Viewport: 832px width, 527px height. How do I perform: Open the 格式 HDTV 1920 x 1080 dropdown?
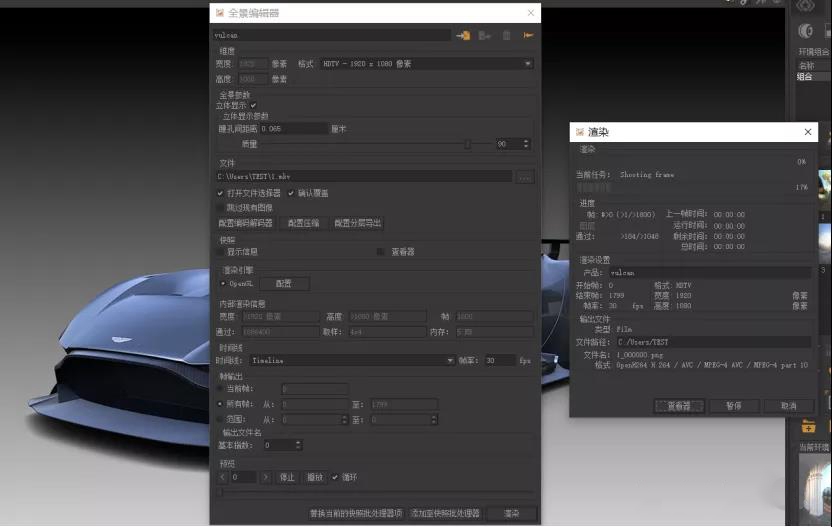click(426, 64)
